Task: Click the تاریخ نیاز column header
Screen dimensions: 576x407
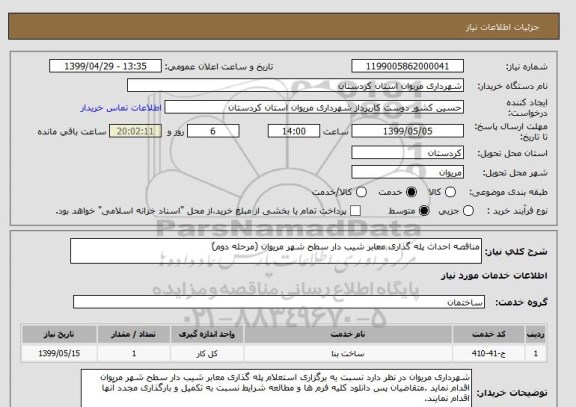Action: point(59,334)
